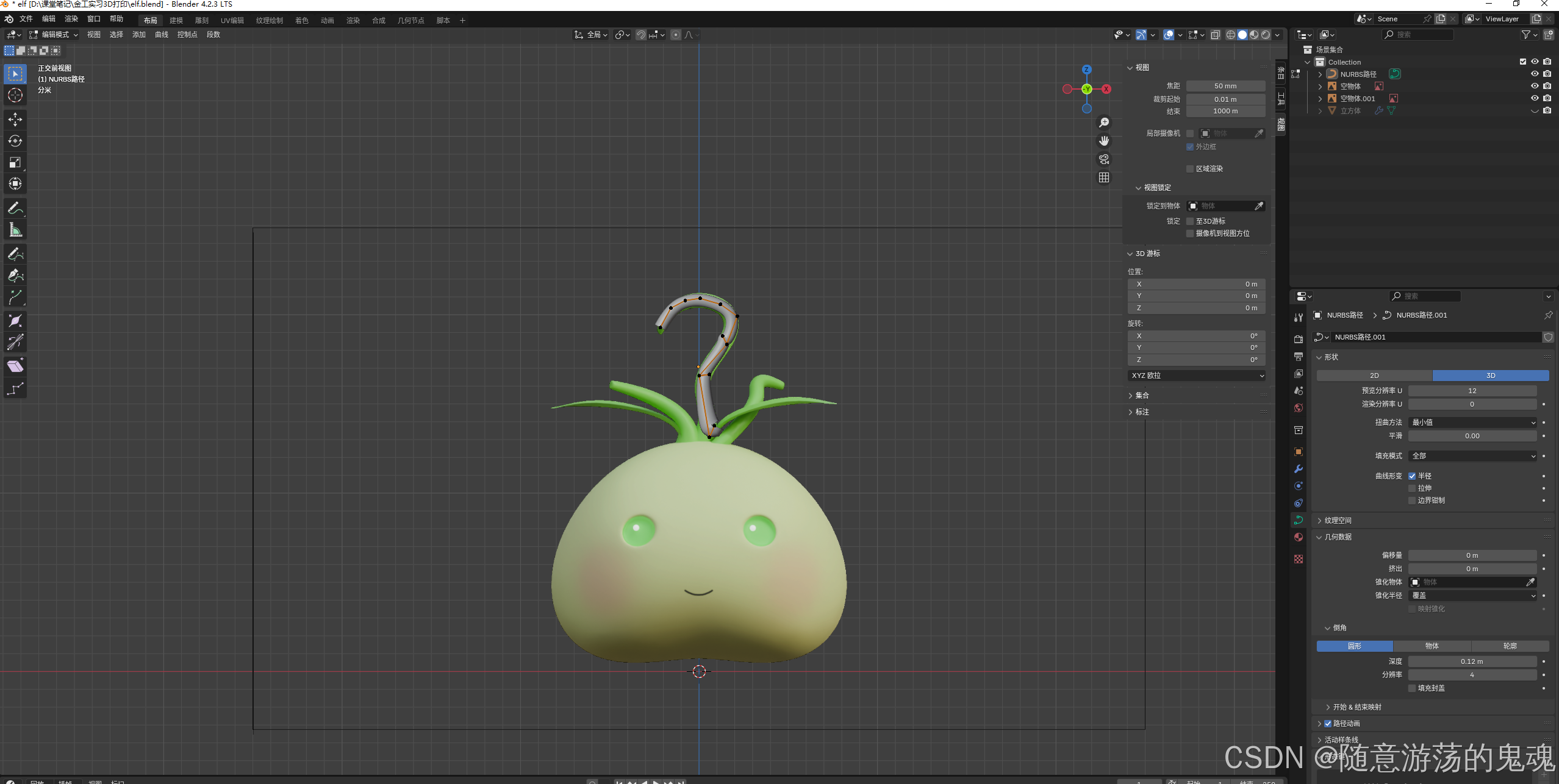
Task: Enable the 区域渲染 checkbox
Action: pos(1190,169)
